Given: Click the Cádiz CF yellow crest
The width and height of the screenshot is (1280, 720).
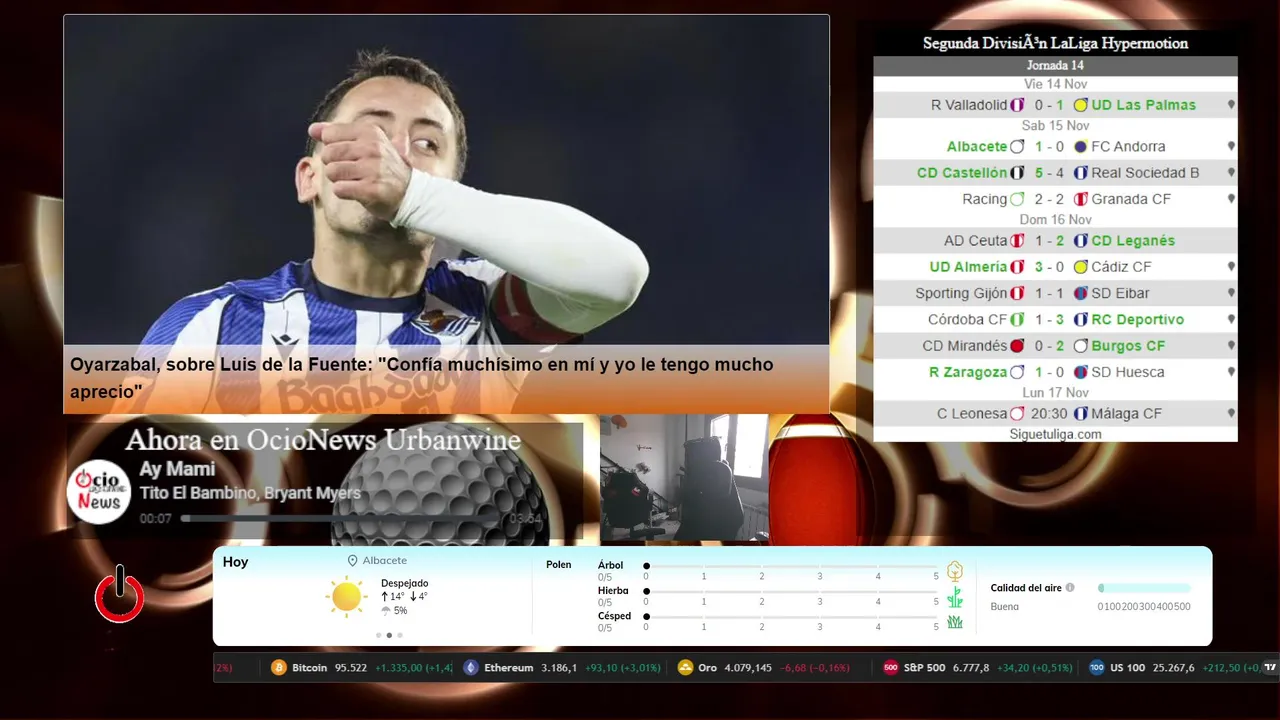Looking at the screenshot, I should pos(1080,267).
